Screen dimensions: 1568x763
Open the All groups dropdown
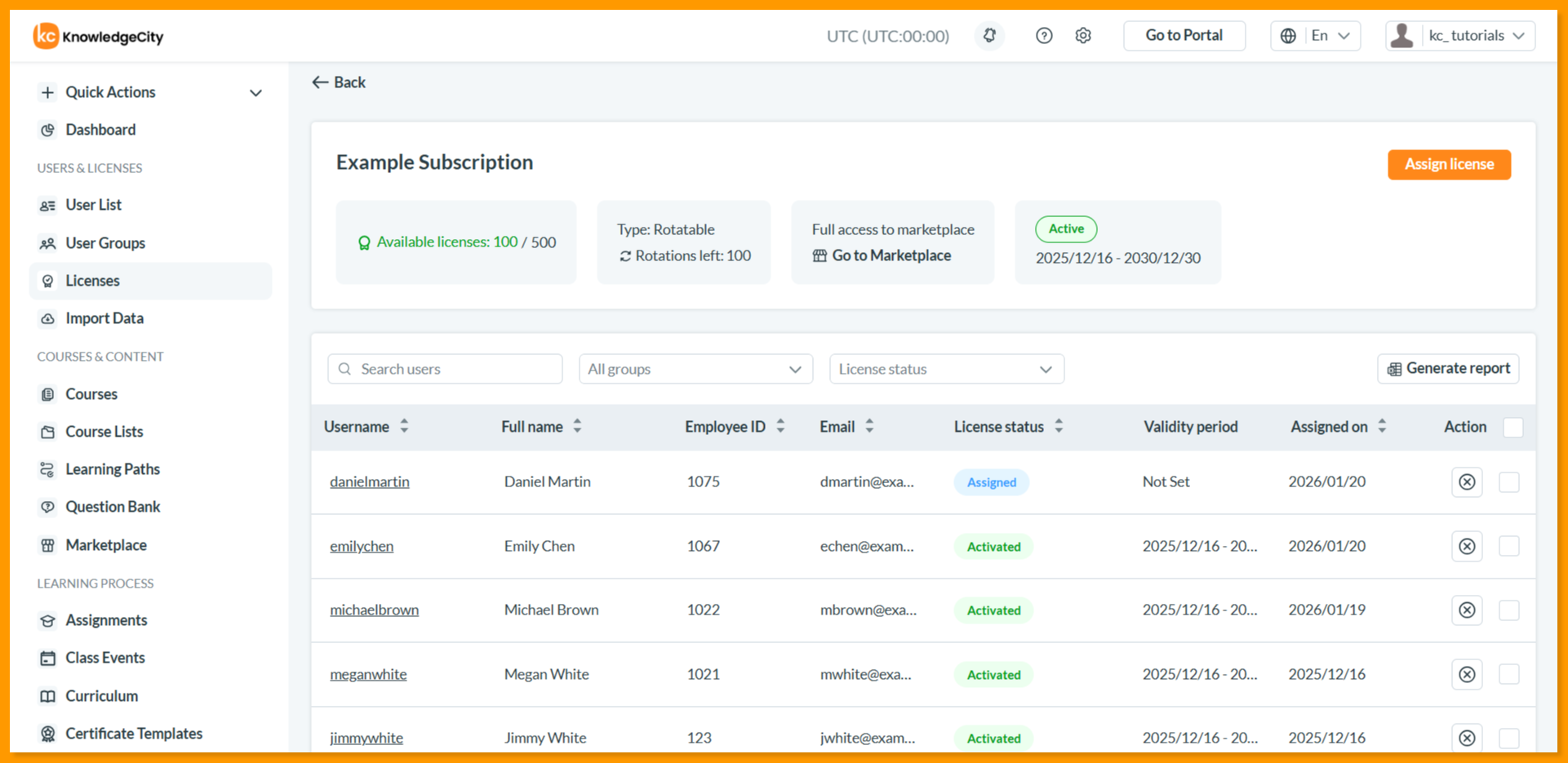[x=695, y=369]
